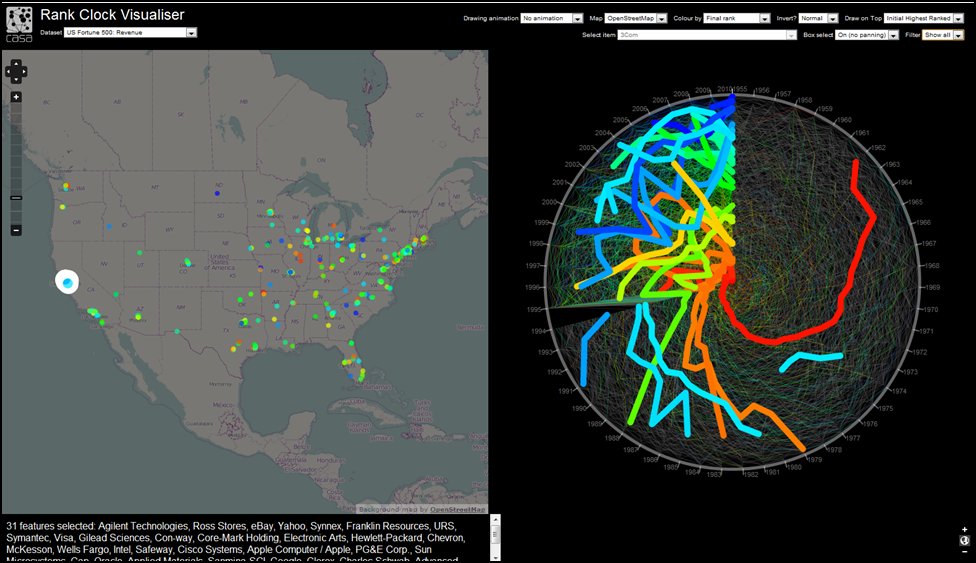Click the '31 features selected' text

point(50,526)
